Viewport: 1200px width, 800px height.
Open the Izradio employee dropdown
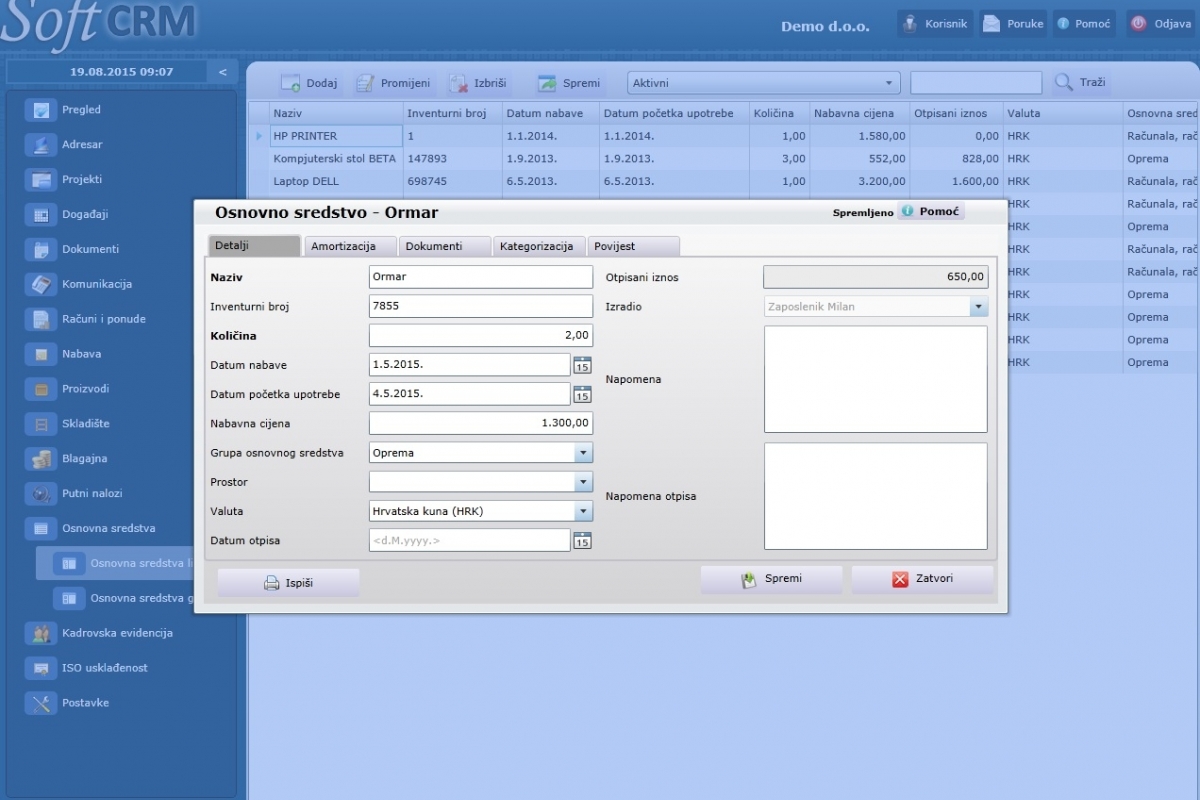point(978,307)
